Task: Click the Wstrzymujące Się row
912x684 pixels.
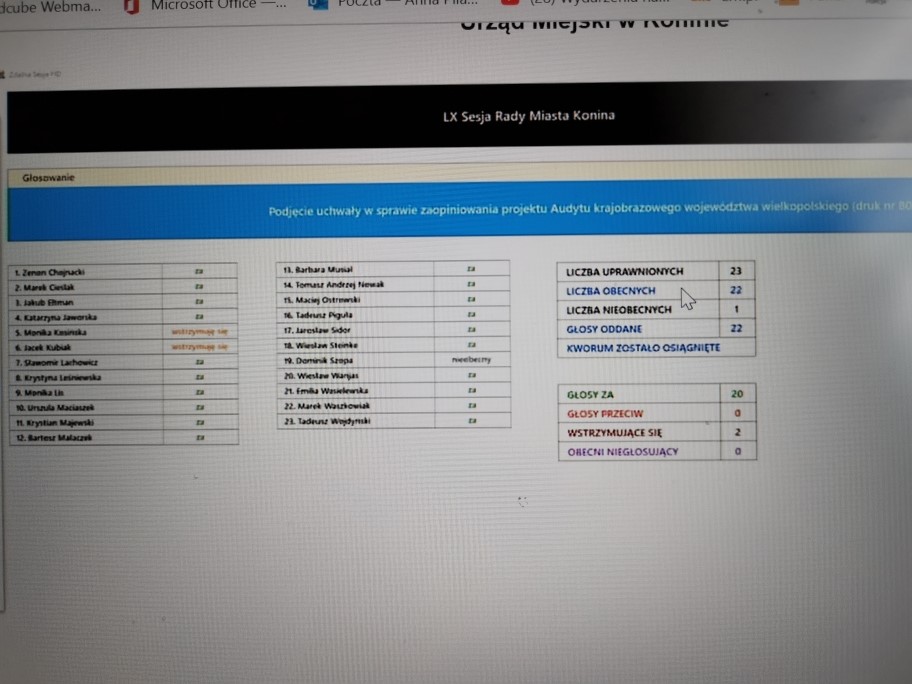Action: pyautogui.click(x=656, y=433)
